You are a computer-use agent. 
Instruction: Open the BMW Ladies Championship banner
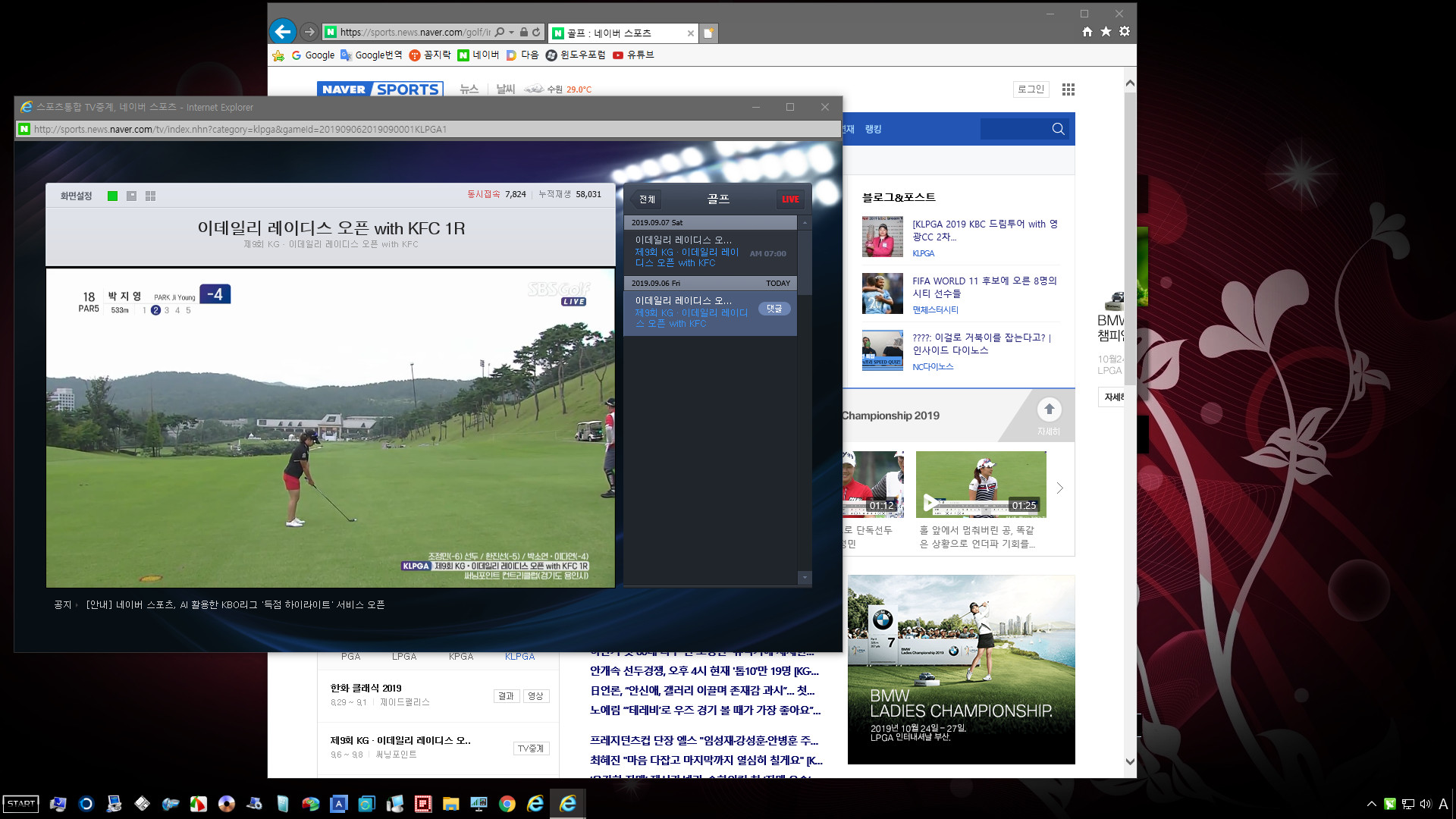(x=961, y=670)
